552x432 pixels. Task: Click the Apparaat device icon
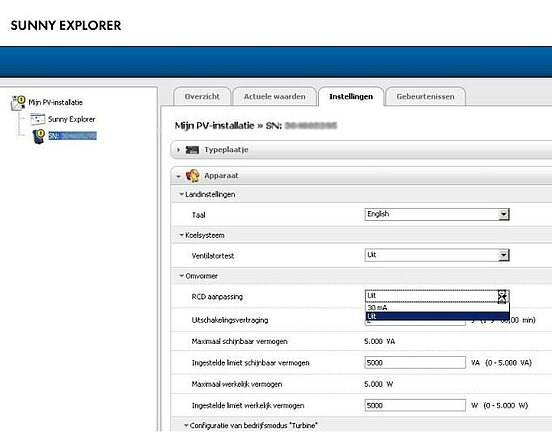coord(193,175)
